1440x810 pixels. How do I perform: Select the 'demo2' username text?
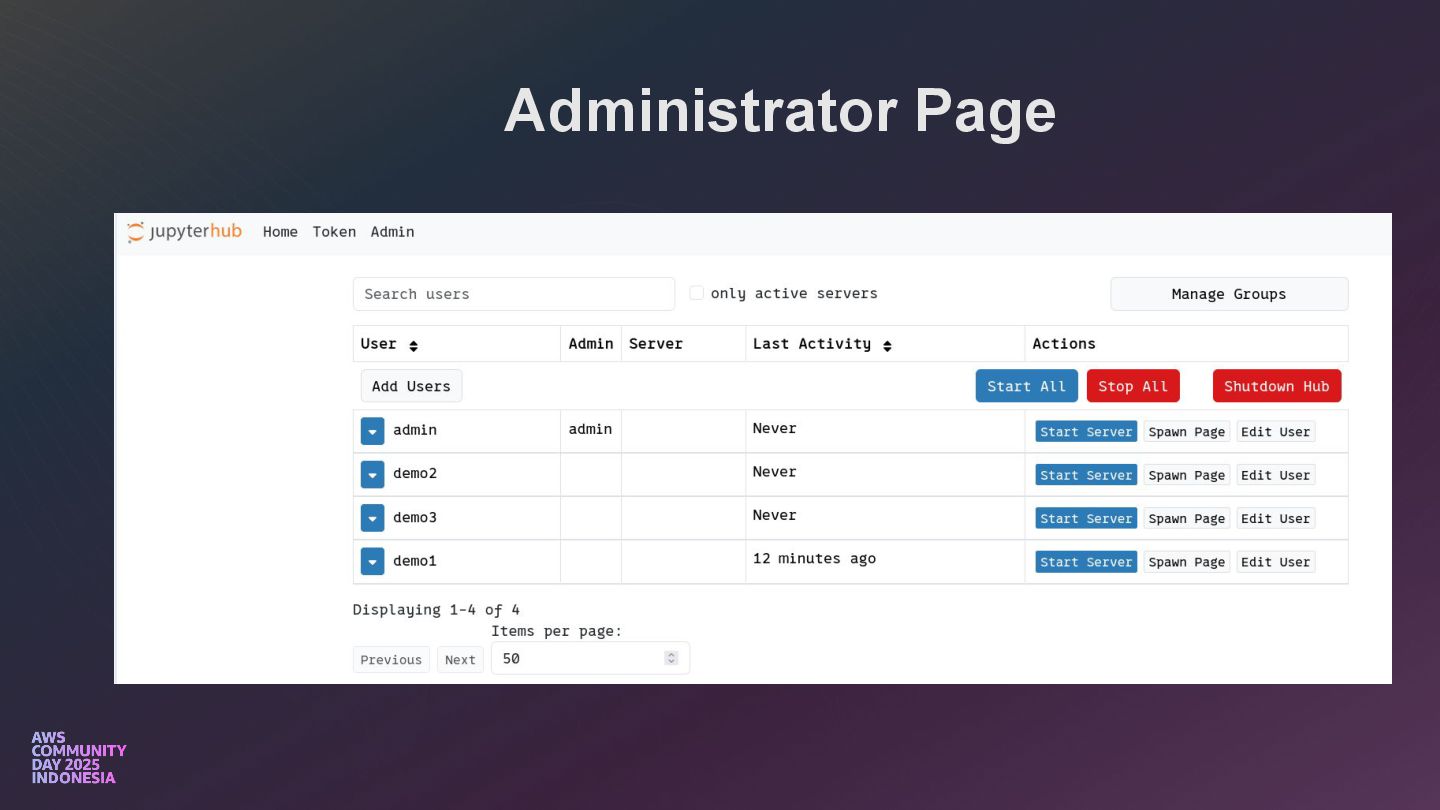tap(415, 473)
